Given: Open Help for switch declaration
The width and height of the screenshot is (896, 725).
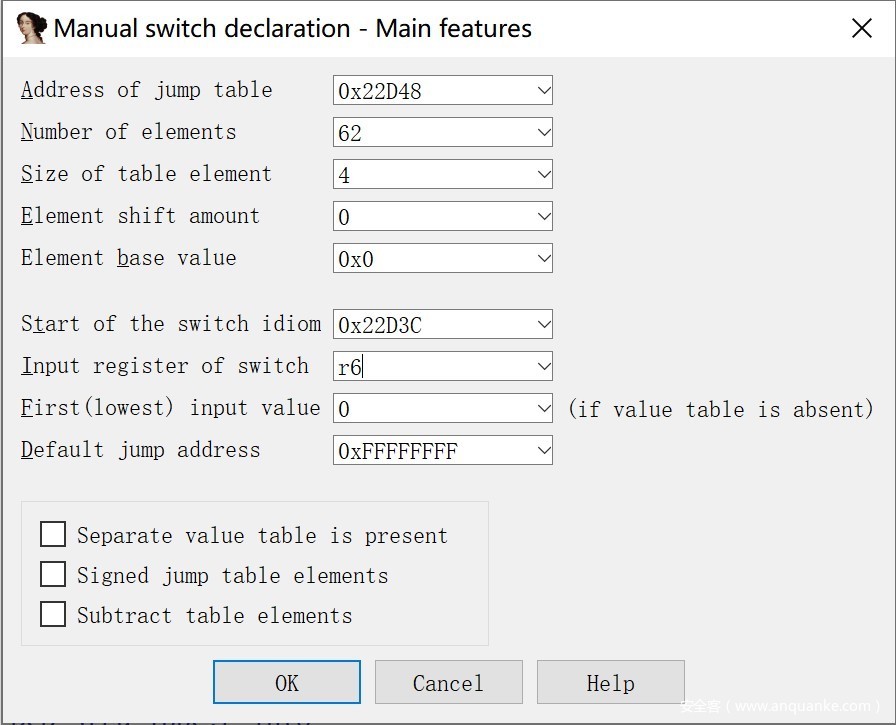Looking at the screenshot, I should pos(610,683).
